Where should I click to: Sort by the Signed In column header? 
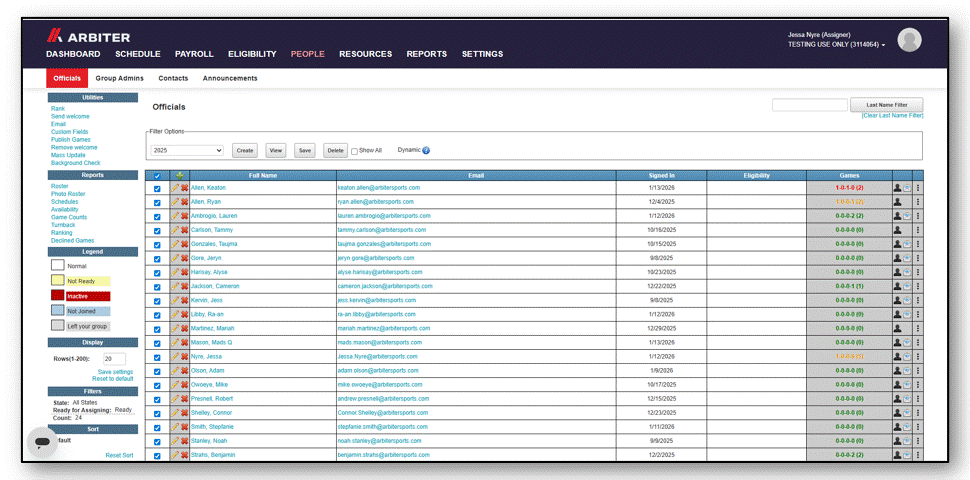point(661,176)
